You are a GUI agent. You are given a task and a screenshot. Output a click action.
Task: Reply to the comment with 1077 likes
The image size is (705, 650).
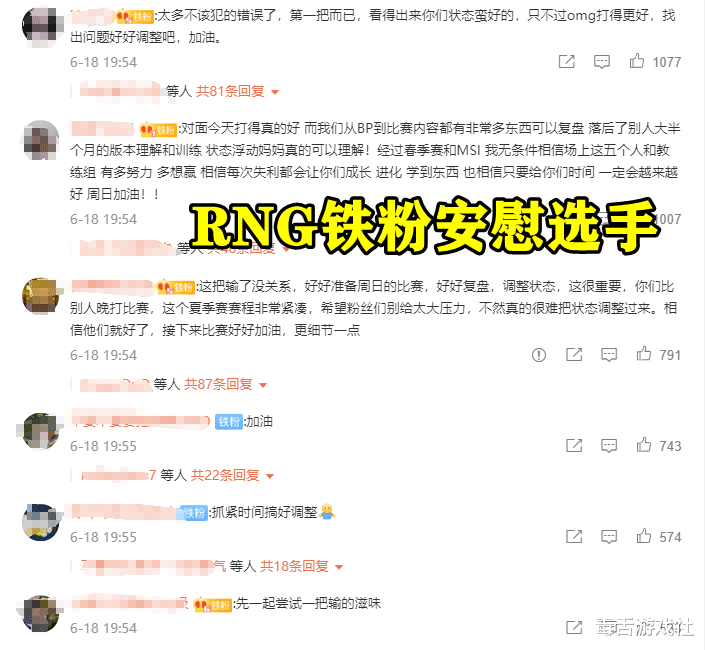click(x=602, y=62)
